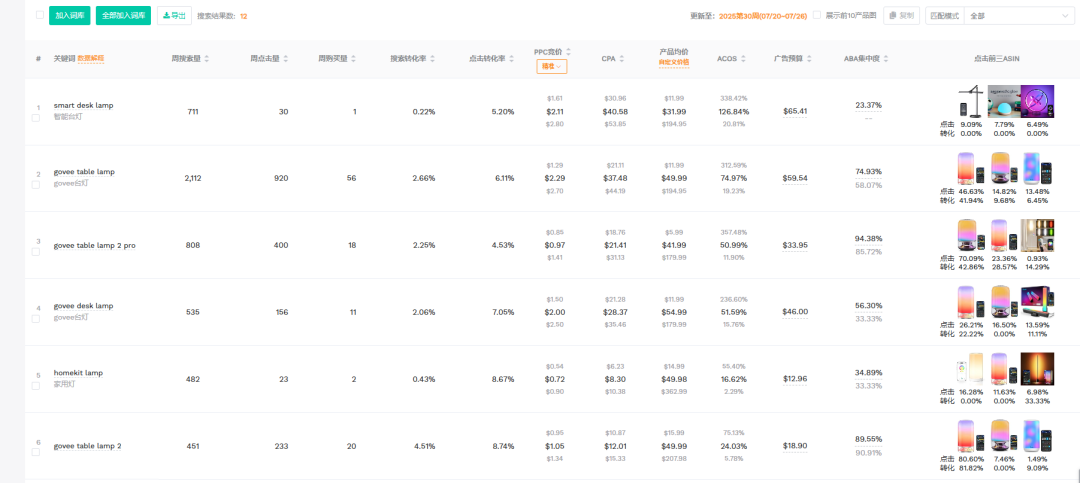Toggle the select-all checkbox at top left
The image size is (1080, 483).
[x=40, y=15]
